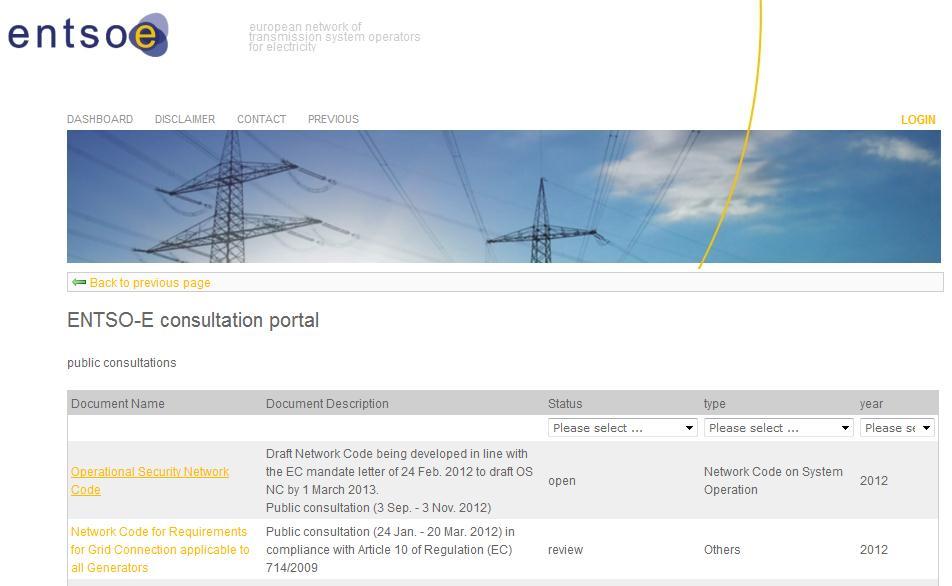Click the 'european network of transmission system operators' tagline
This screenshot has height=586, width=952.
coord(334,36)
